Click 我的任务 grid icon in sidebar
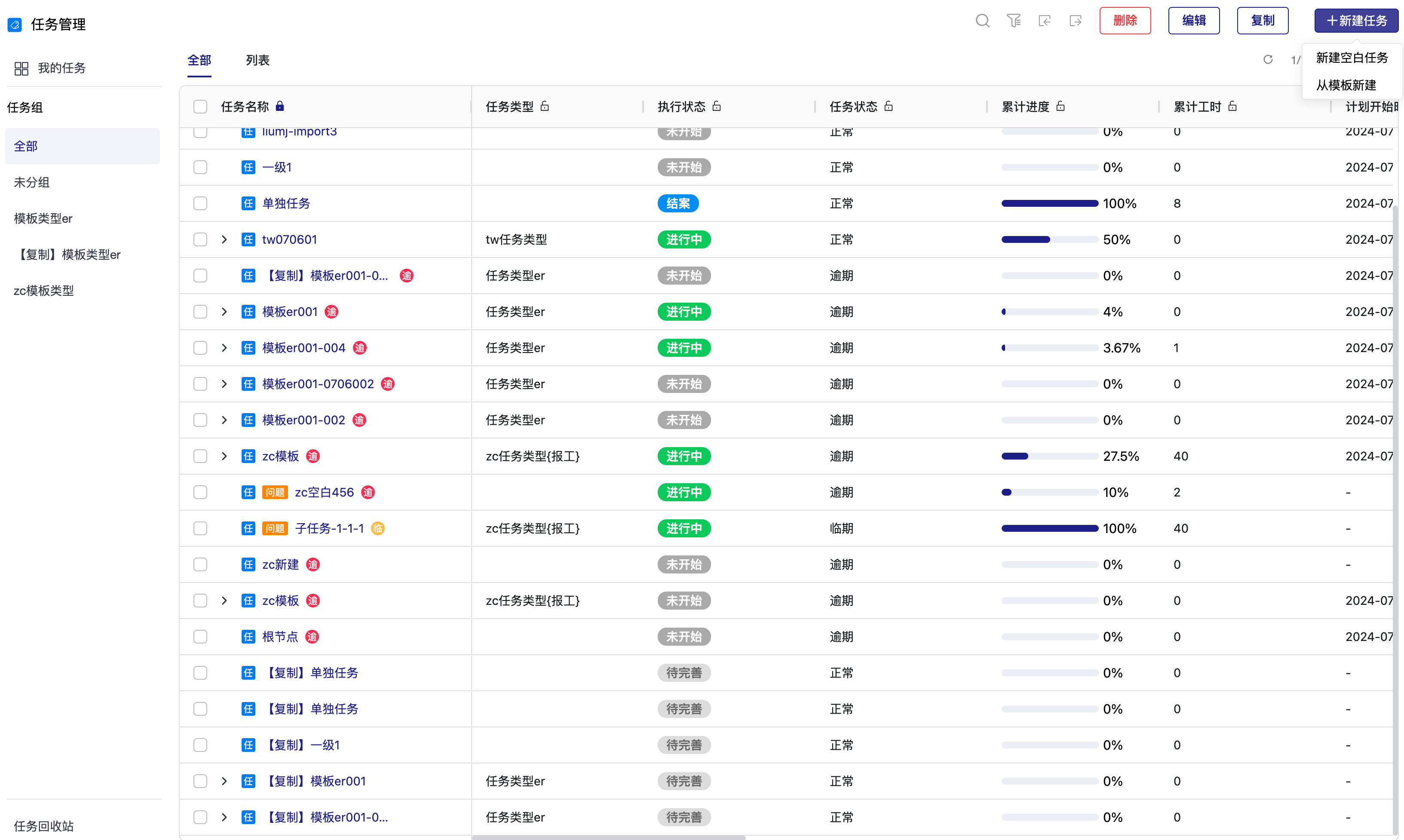The image size is (1404, 840). [x=21, y=68]
